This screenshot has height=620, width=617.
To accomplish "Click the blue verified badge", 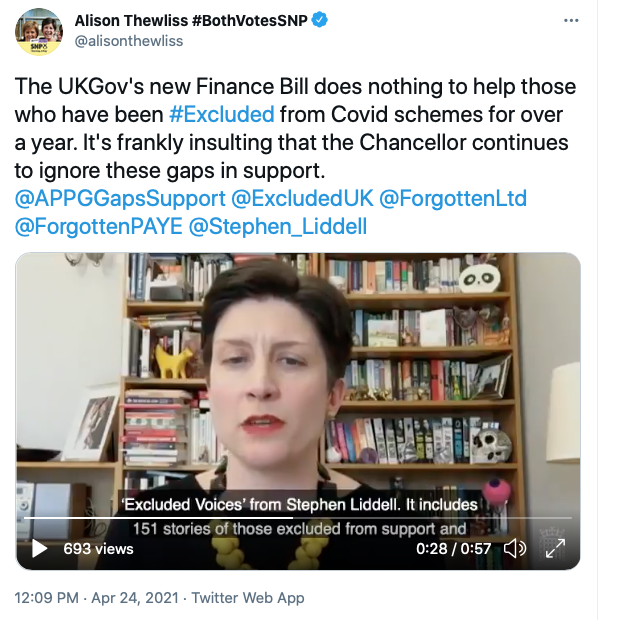I will [x=320, y=20].
